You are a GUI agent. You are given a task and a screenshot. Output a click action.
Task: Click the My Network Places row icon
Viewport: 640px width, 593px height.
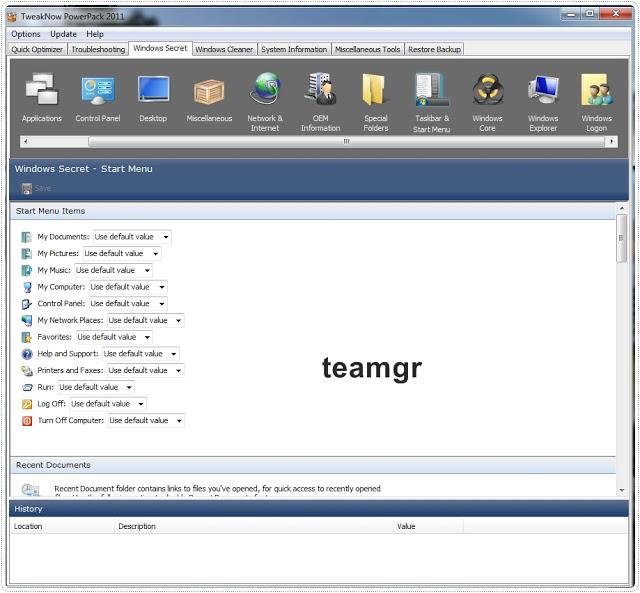pyautogui.click(x=27, y=320)
